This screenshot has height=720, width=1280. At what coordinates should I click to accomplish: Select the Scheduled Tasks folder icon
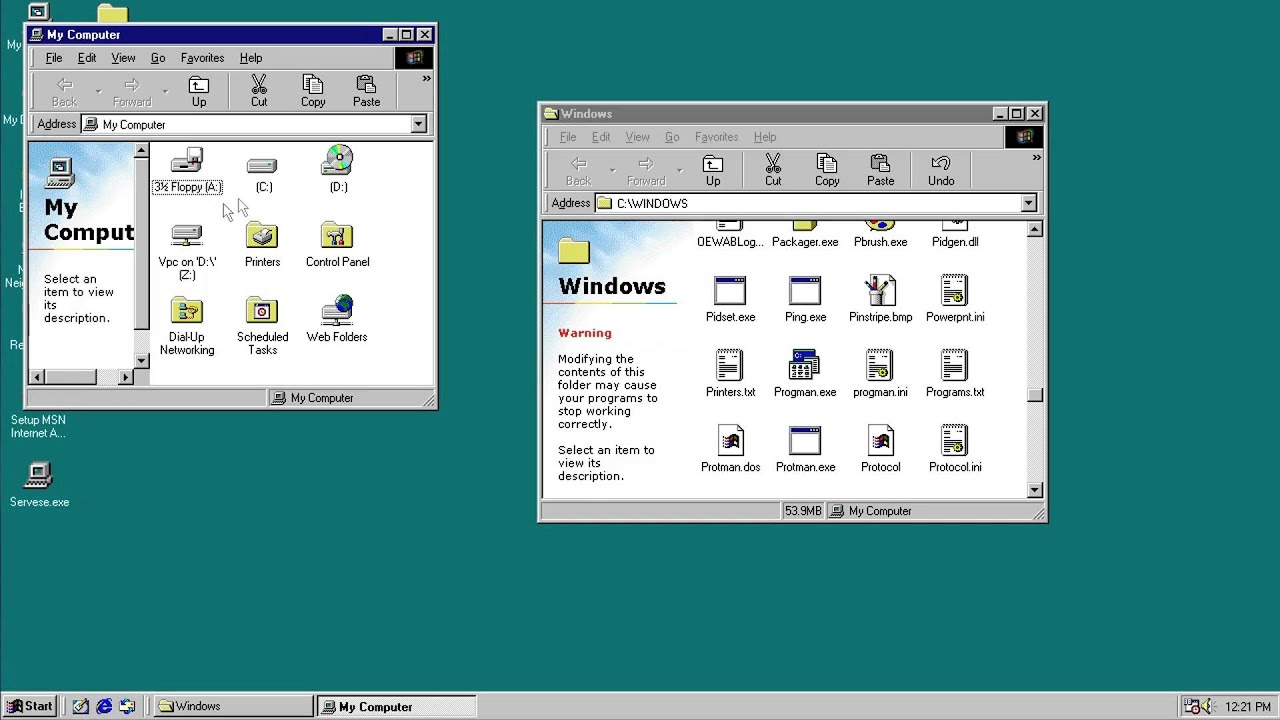(262, 327)
